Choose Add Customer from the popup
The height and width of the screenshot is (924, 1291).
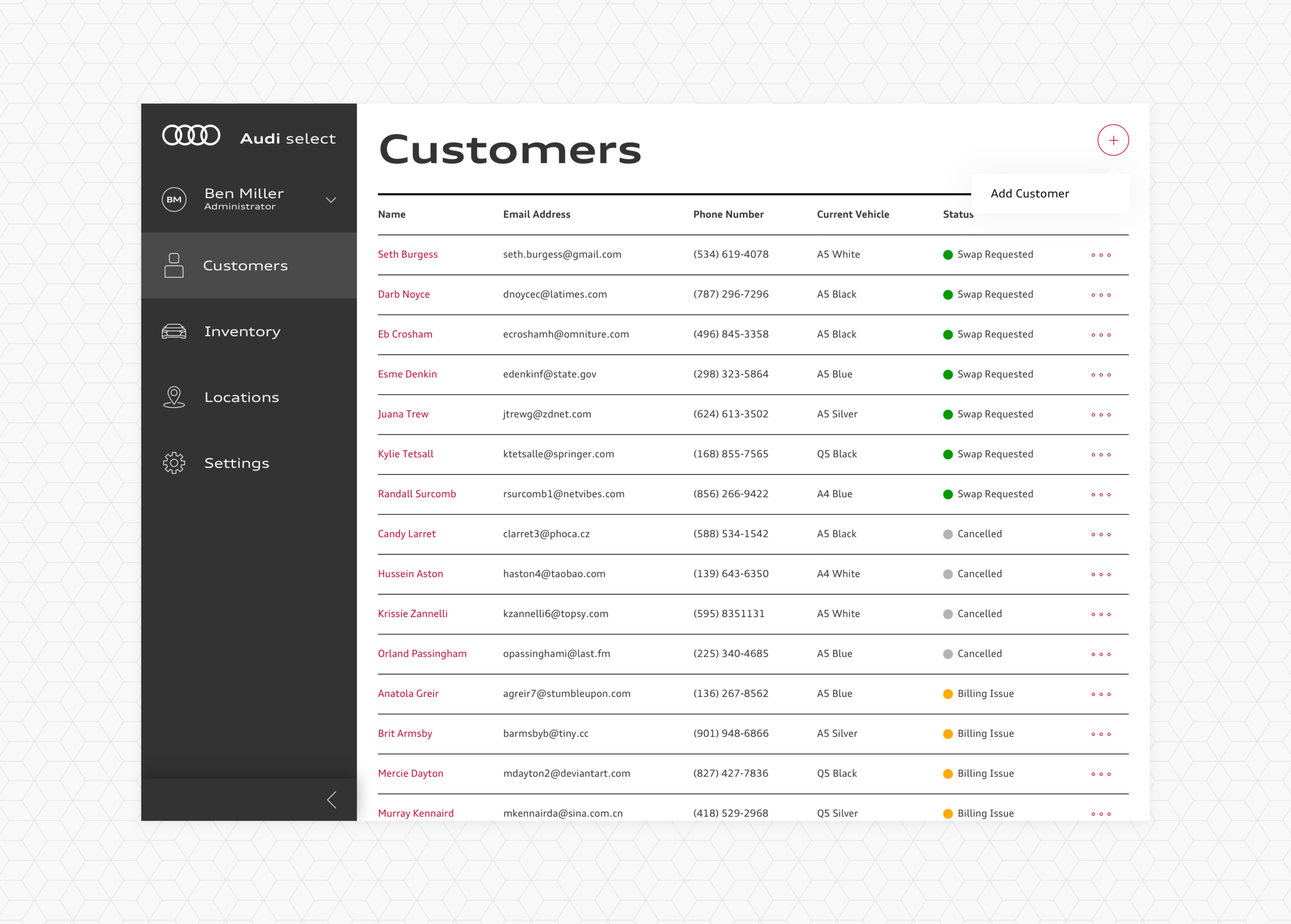pos(1030,194)
